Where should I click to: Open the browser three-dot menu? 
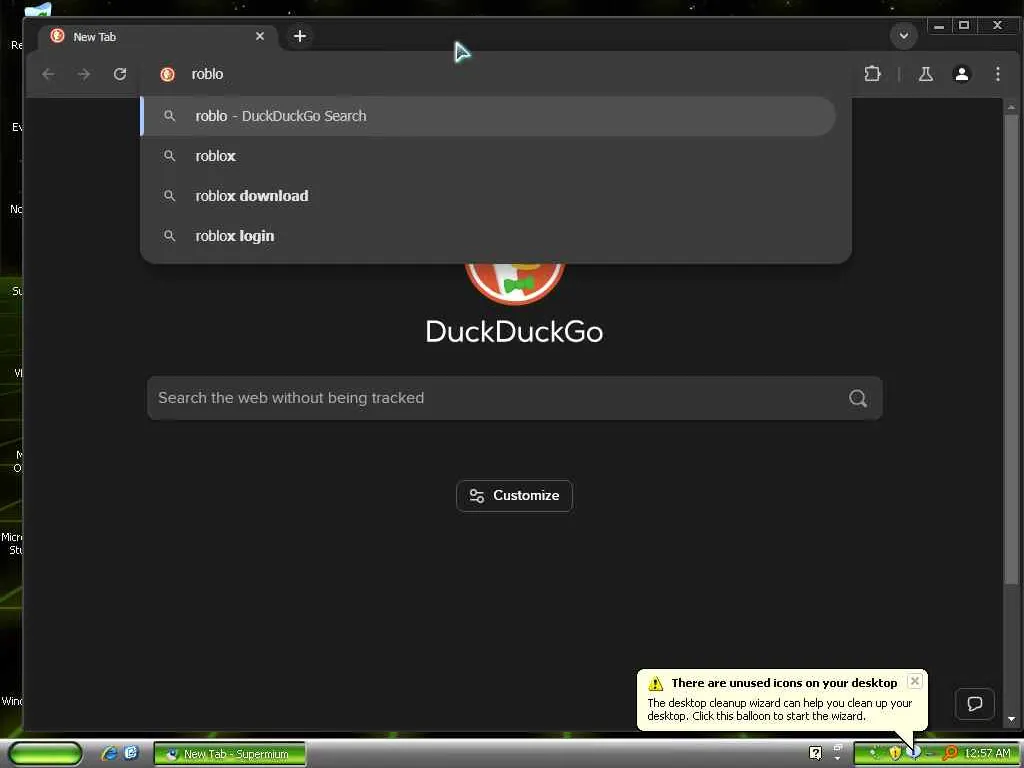pyautogui.click(x=997, y=74)
